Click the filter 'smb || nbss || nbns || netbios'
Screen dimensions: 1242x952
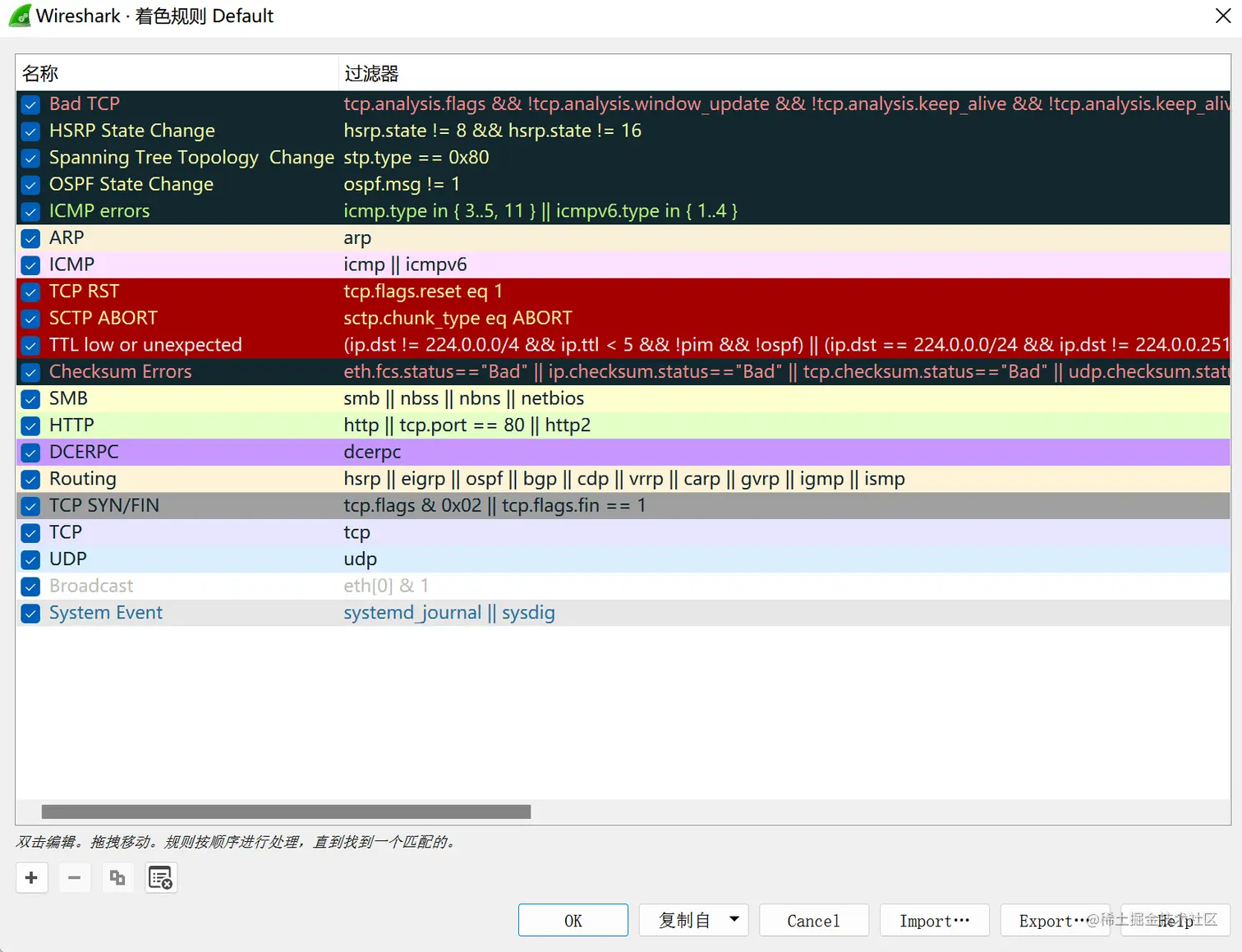[x=464, y=398]
